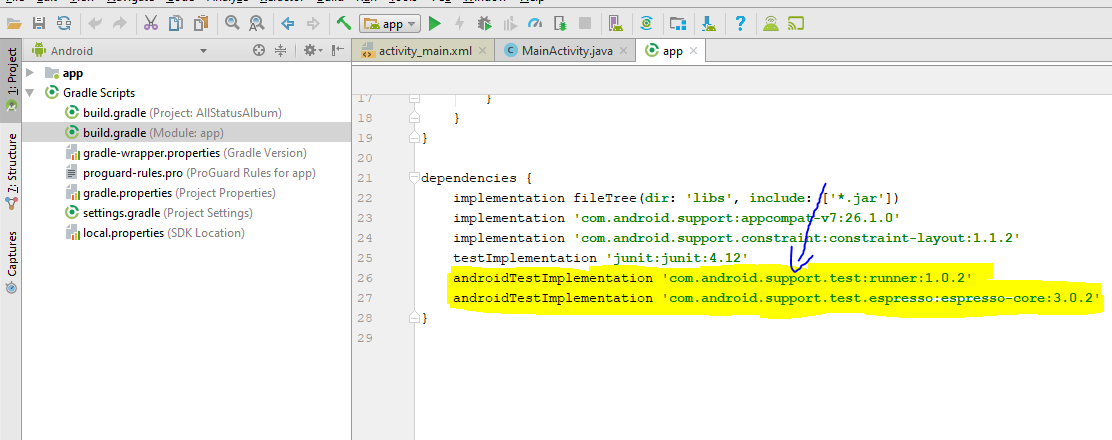Select the app editor tab
This screenshot has width=1112, height=440.
672,51
